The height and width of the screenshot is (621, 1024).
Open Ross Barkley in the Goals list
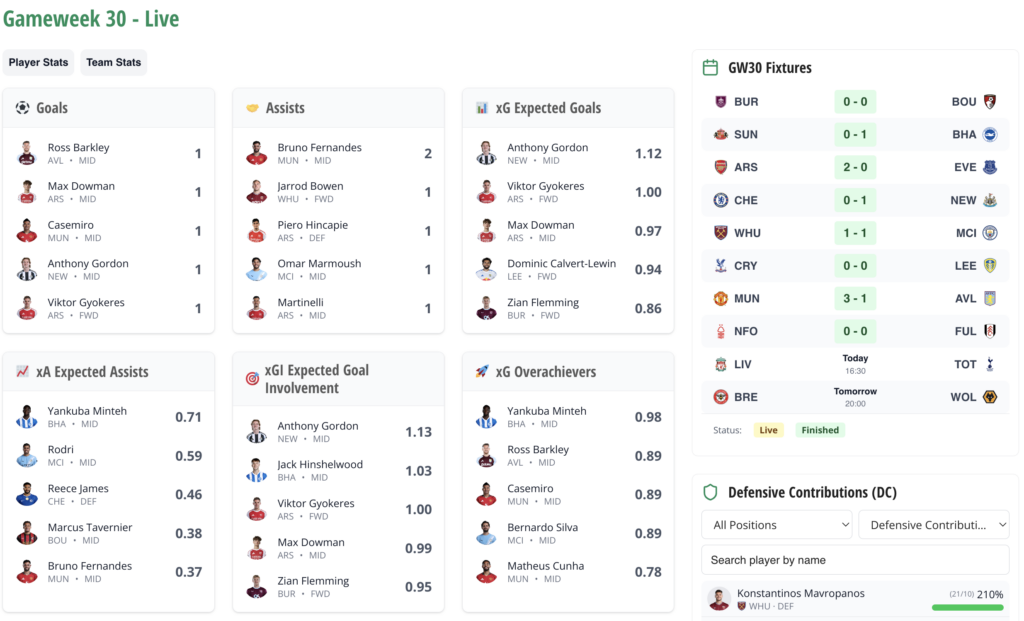(x=79, y=148)
